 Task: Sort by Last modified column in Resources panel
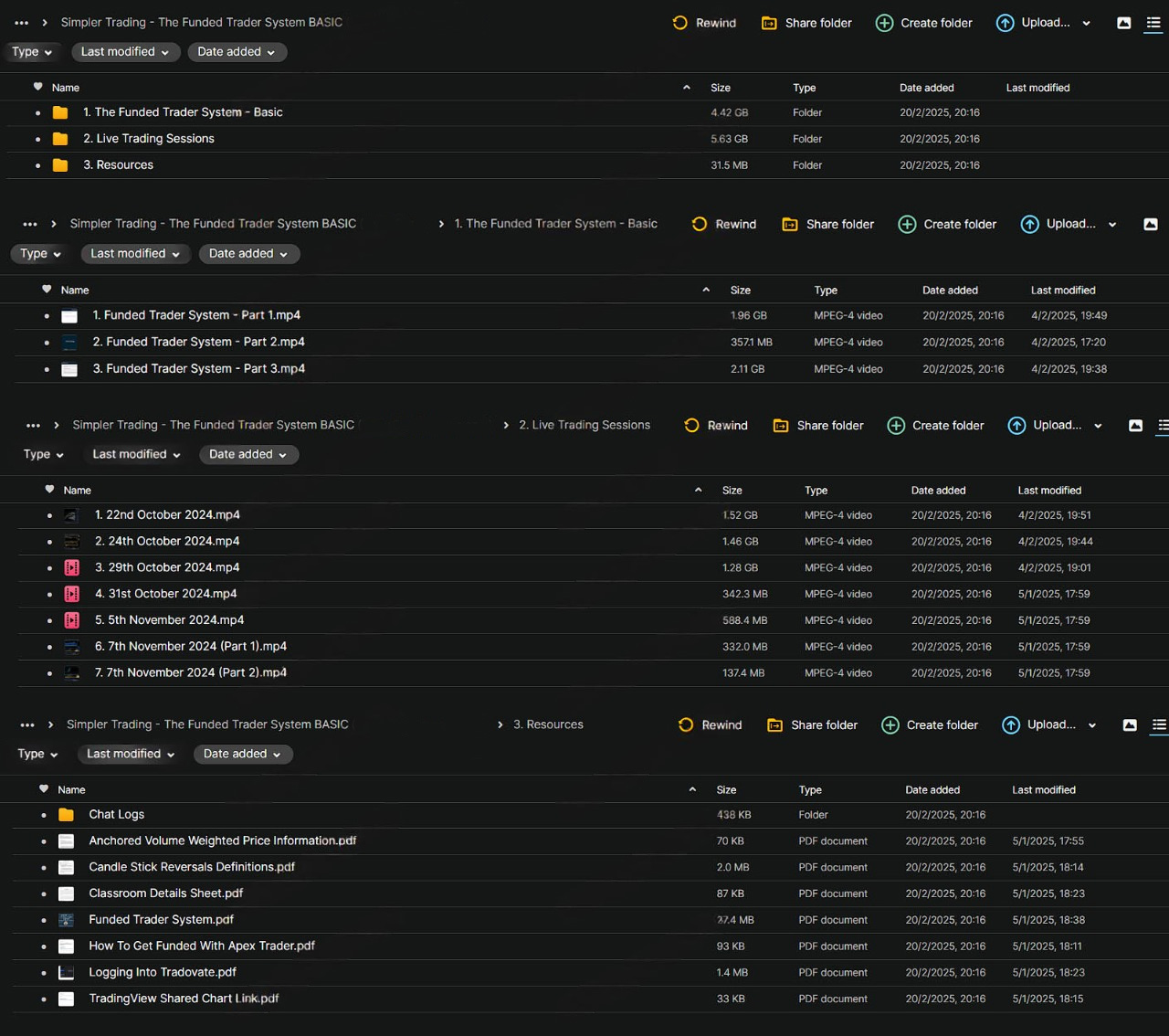click(1044, 790)
